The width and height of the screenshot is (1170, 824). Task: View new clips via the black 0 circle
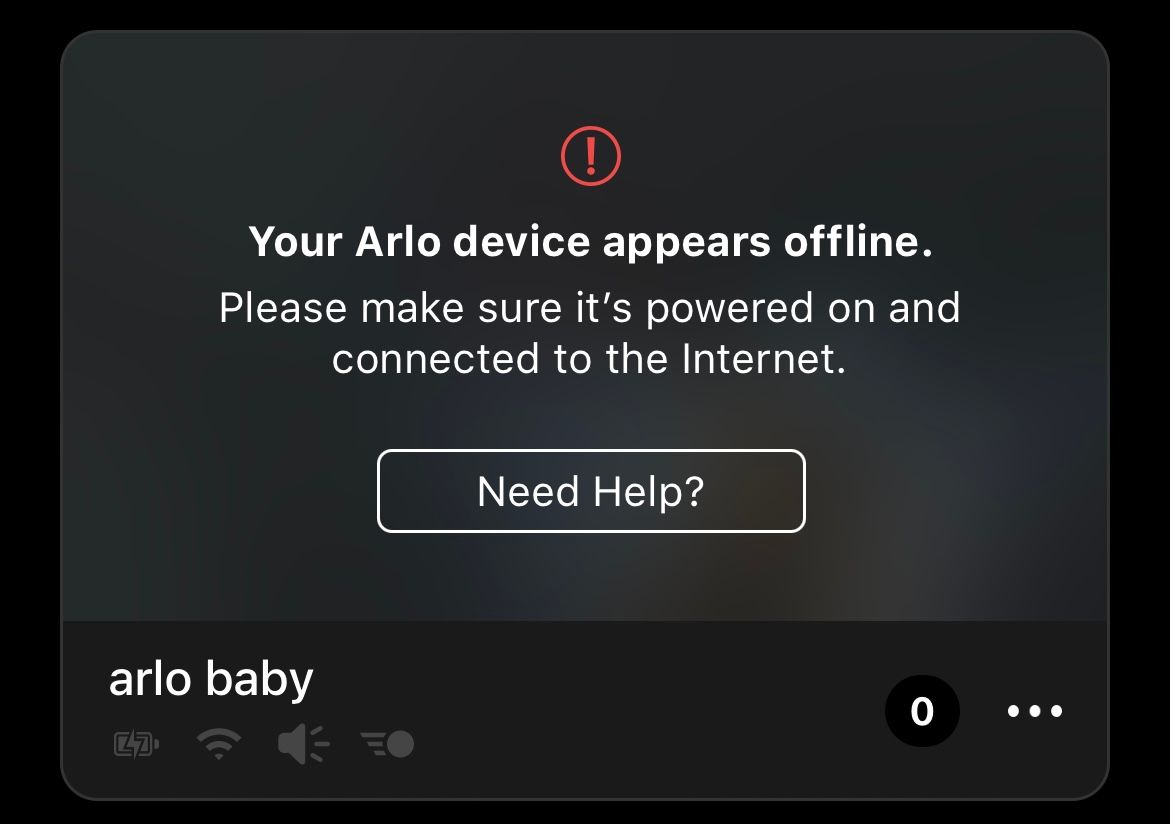pyautogui.click(x=922, y=711)
